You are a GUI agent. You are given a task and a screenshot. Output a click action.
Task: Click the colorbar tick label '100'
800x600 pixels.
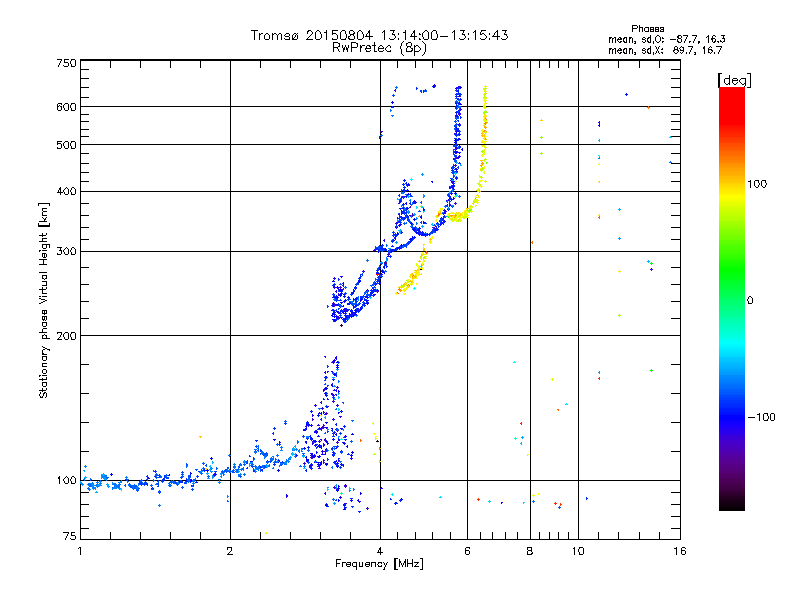pos(757,184)
